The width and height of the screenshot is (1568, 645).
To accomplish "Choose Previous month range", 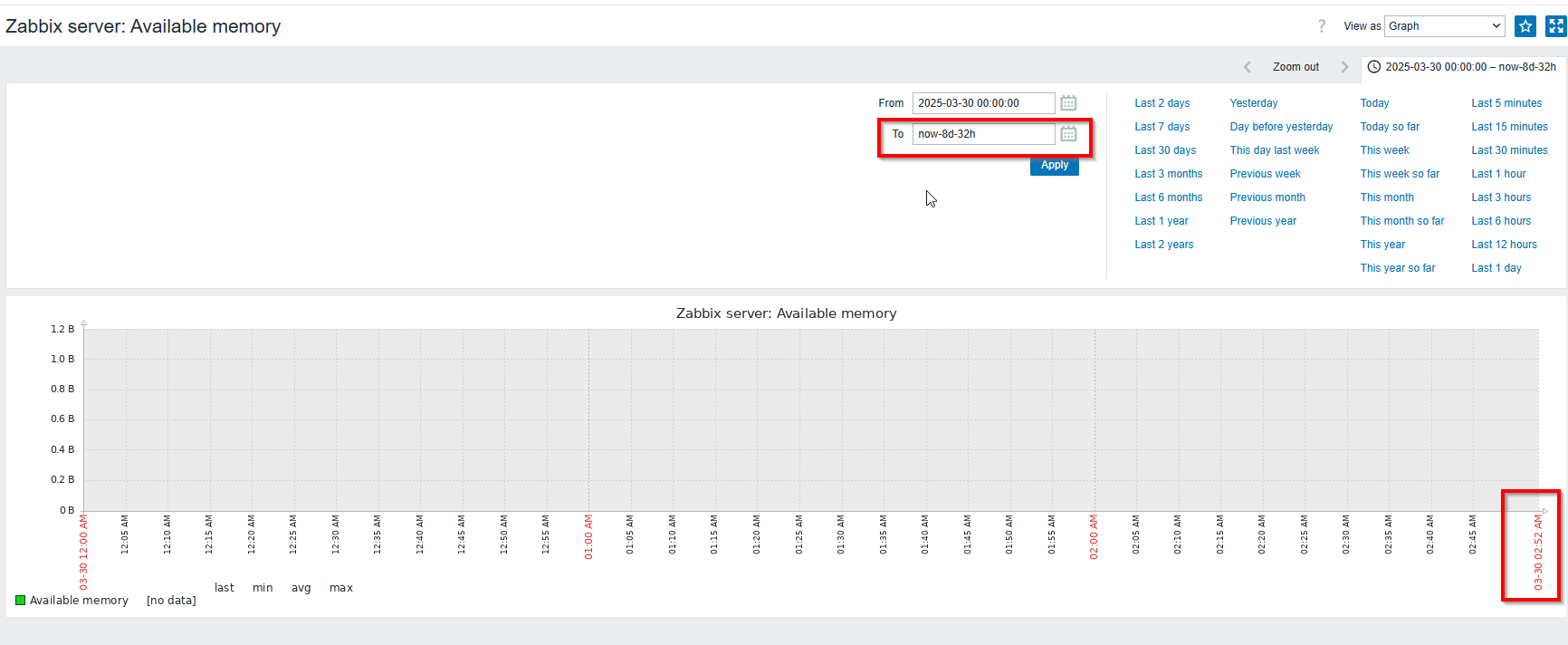I will coord(1267,197).
